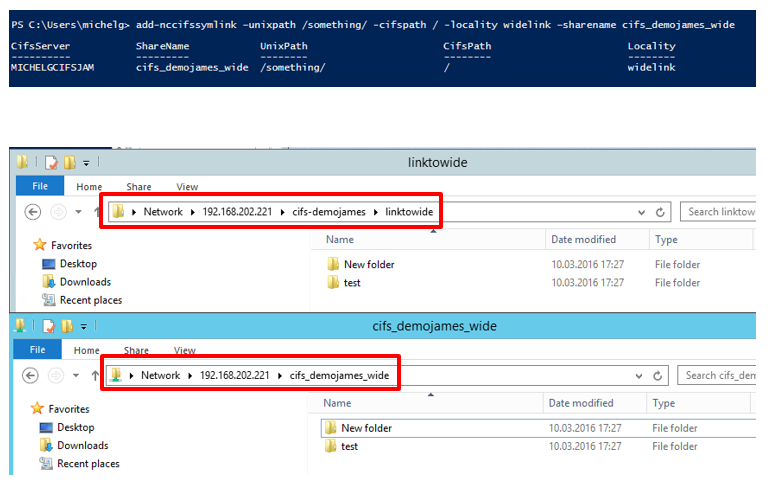Select Favorites in cifs_demojames_wide navigation pane
The height and width of the screenshot is (483, 776).
(69, 409)
